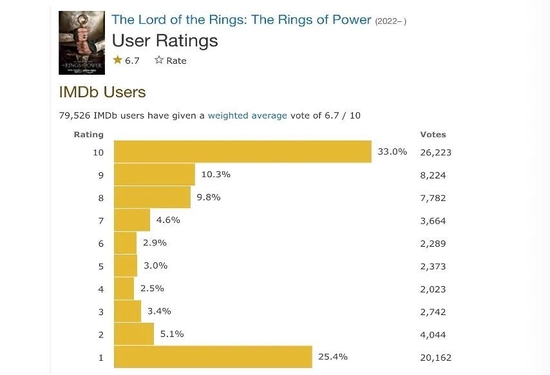550x375 pixels.
Task: Click the 20,162 votes count
Action: (x=436, y=358)
